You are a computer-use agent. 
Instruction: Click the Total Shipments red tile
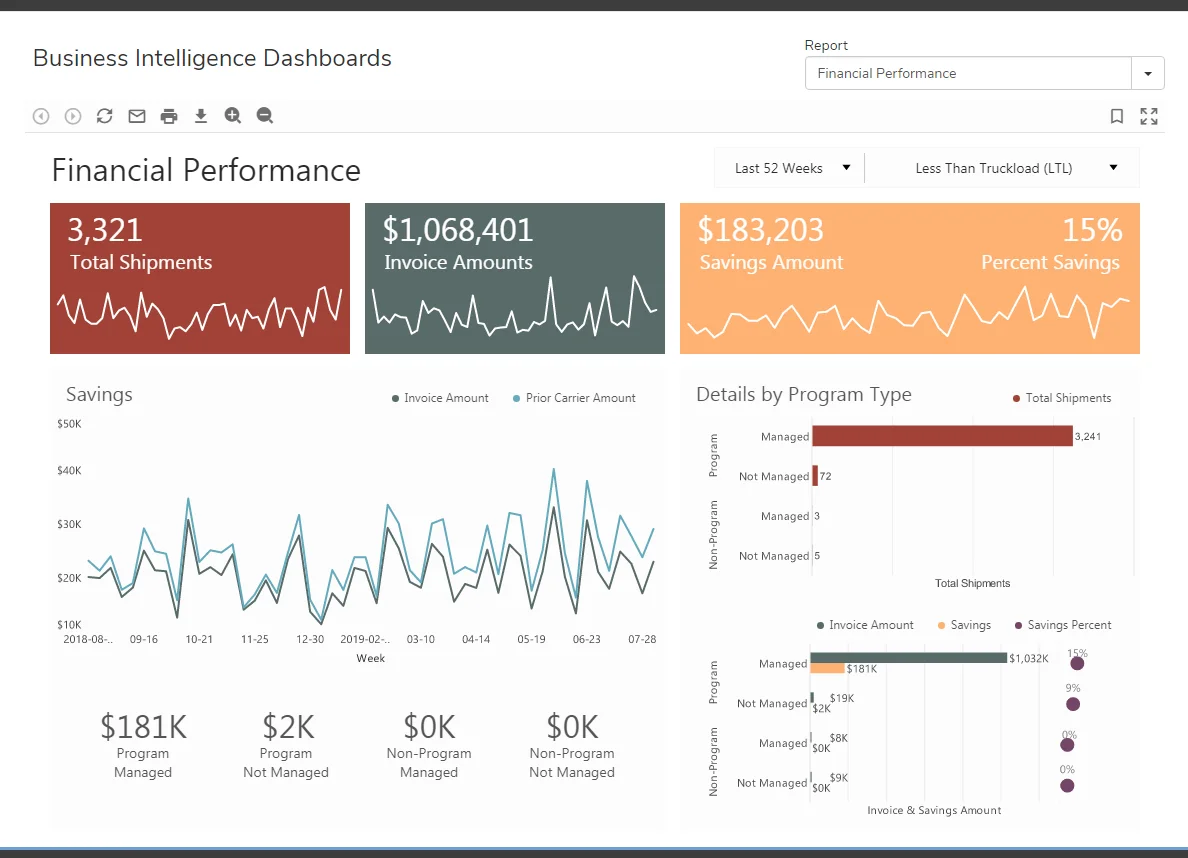point(200,278)
